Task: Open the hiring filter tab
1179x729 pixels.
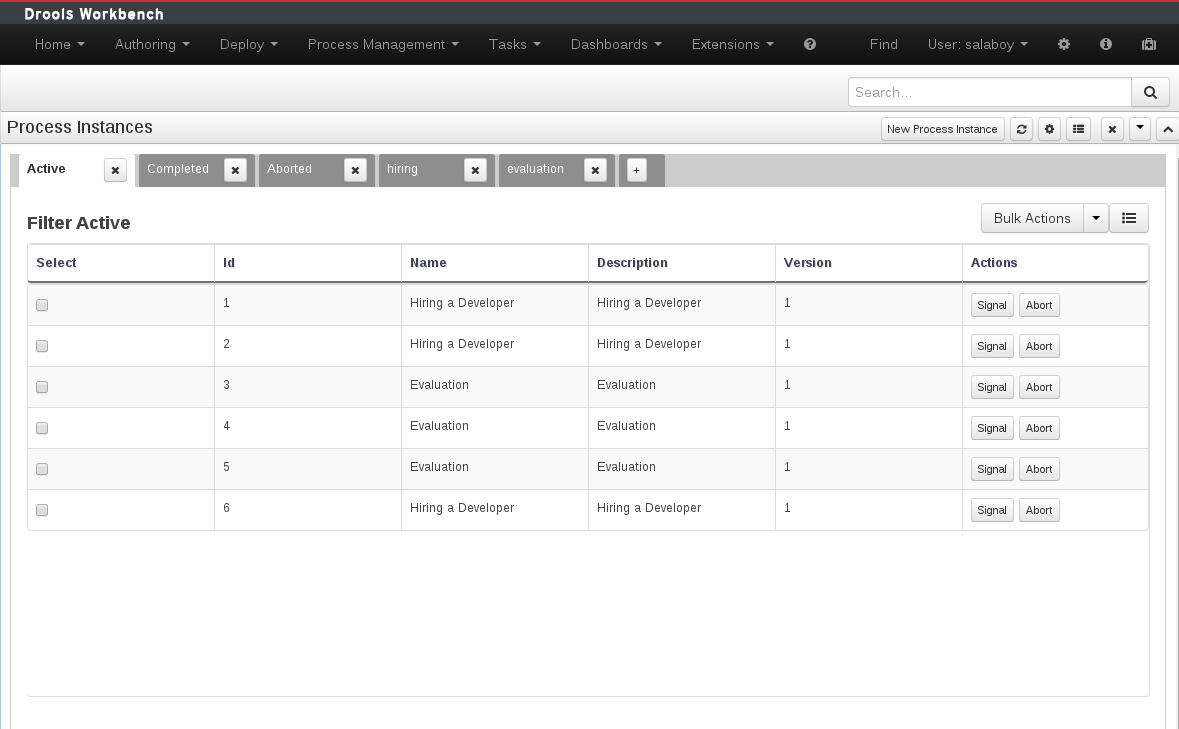Action: pos(402,169)
